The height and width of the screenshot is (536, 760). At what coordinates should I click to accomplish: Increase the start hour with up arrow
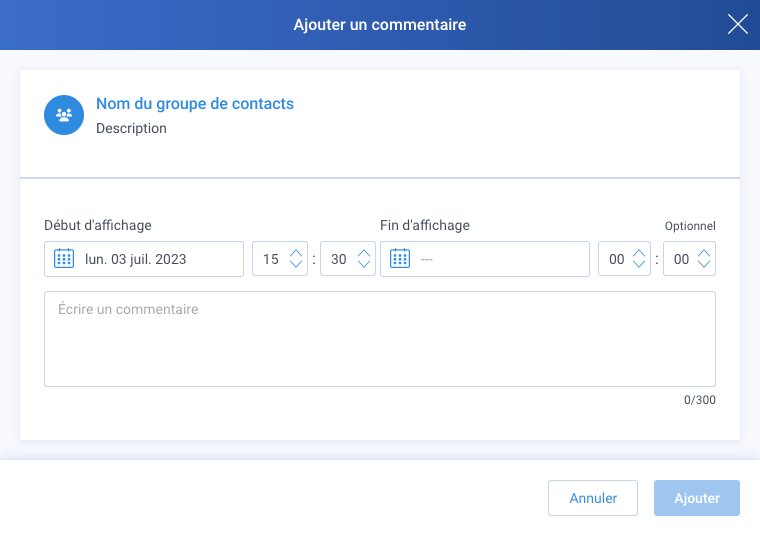[x=296, y=253]
